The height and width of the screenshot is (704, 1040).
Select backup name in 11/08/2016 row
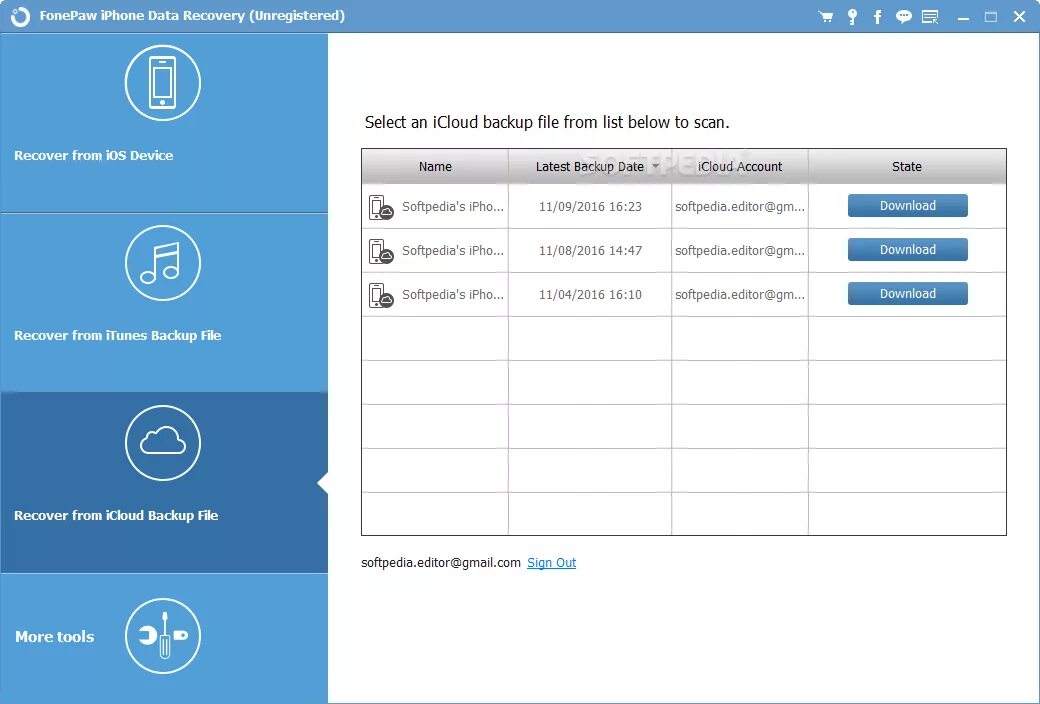click(x=452, y=250)
